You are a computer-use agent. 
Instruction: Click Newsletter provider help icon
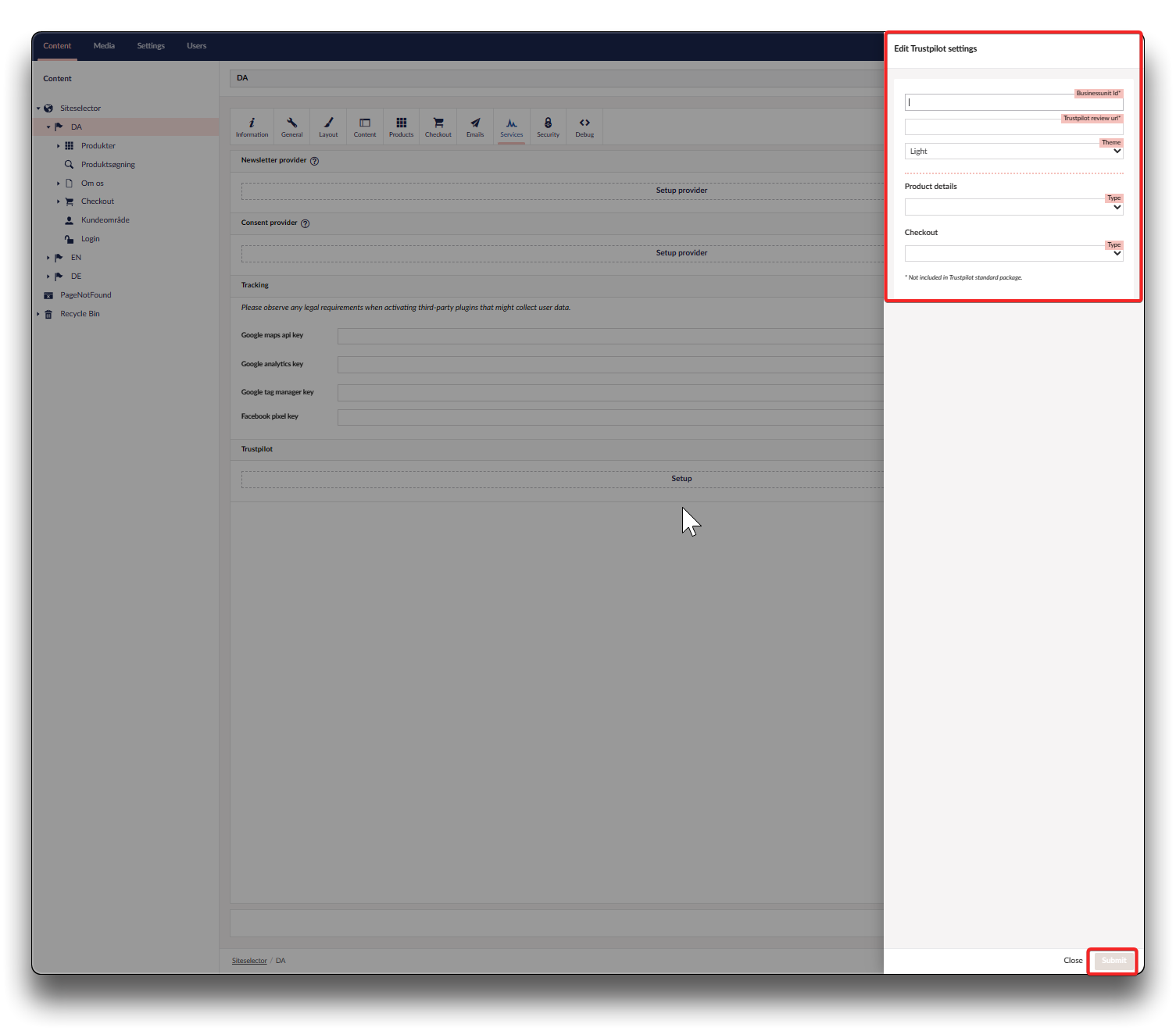314,161
